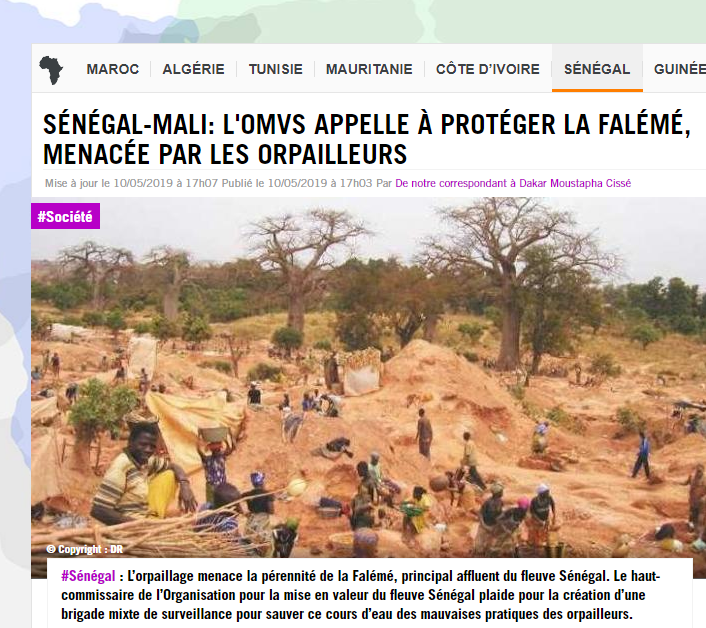Click the article summary paragraph
Screen dimensions: 706x628
(x=361, y=595)
